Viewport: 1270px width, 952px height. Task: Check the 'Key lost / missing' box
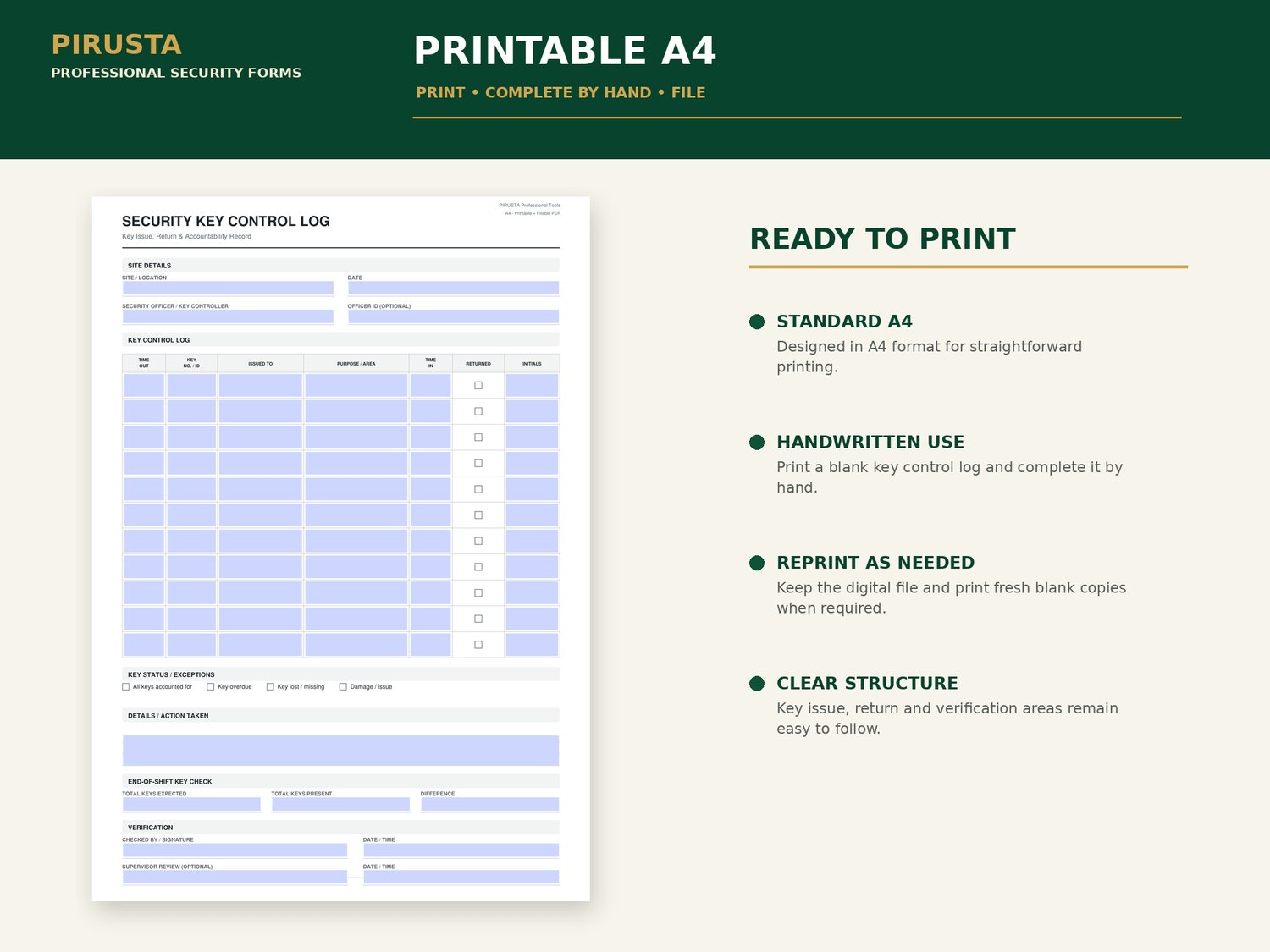270,687
